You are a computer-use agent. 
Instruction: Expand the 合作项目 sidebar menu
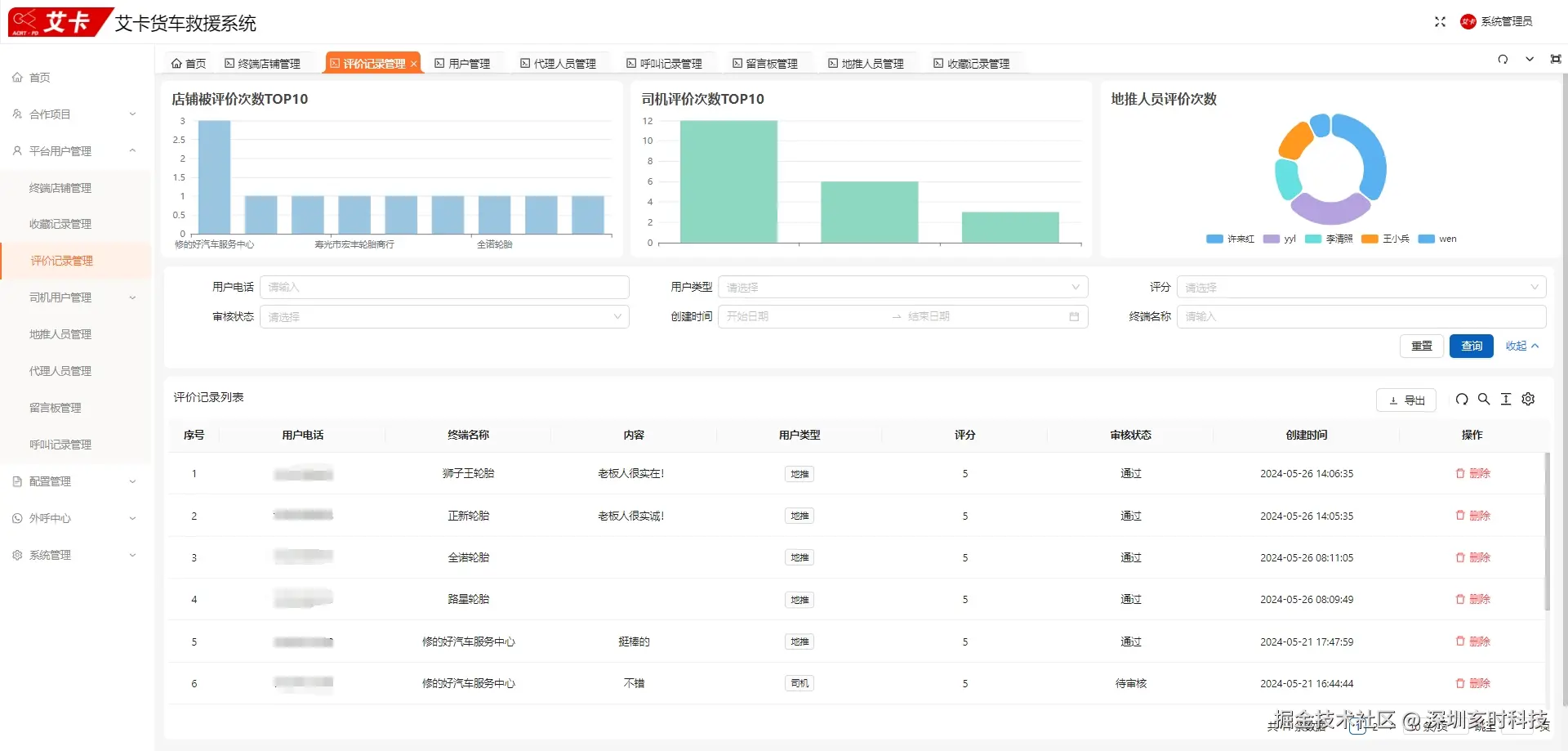point(77,114)
